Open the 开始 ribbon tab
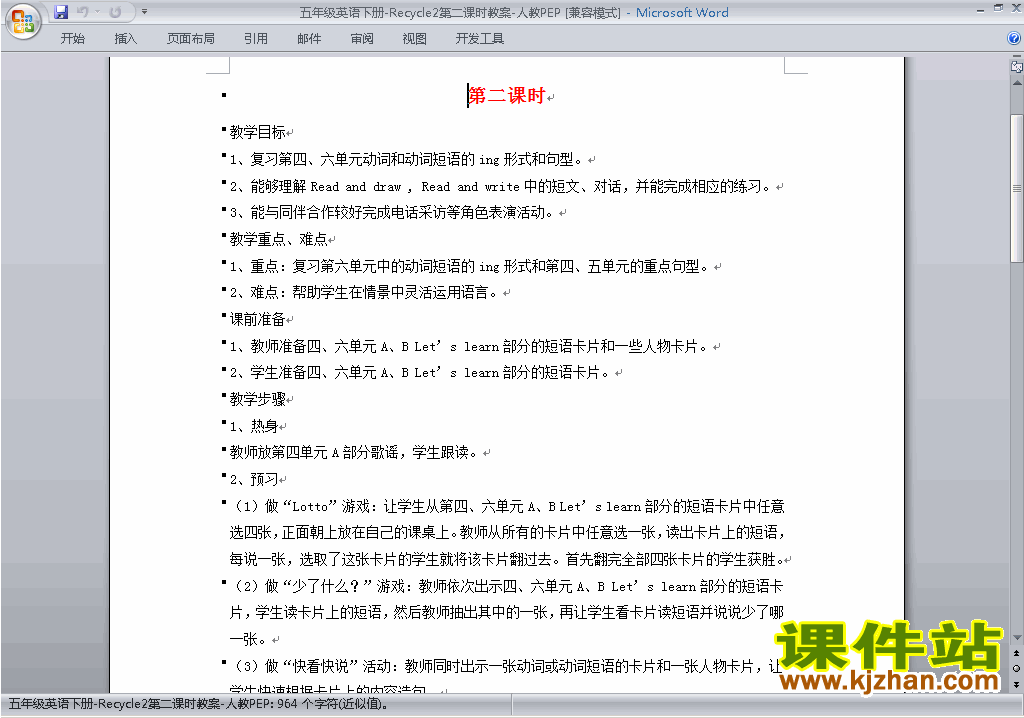1024x718 pixels. 72,39
